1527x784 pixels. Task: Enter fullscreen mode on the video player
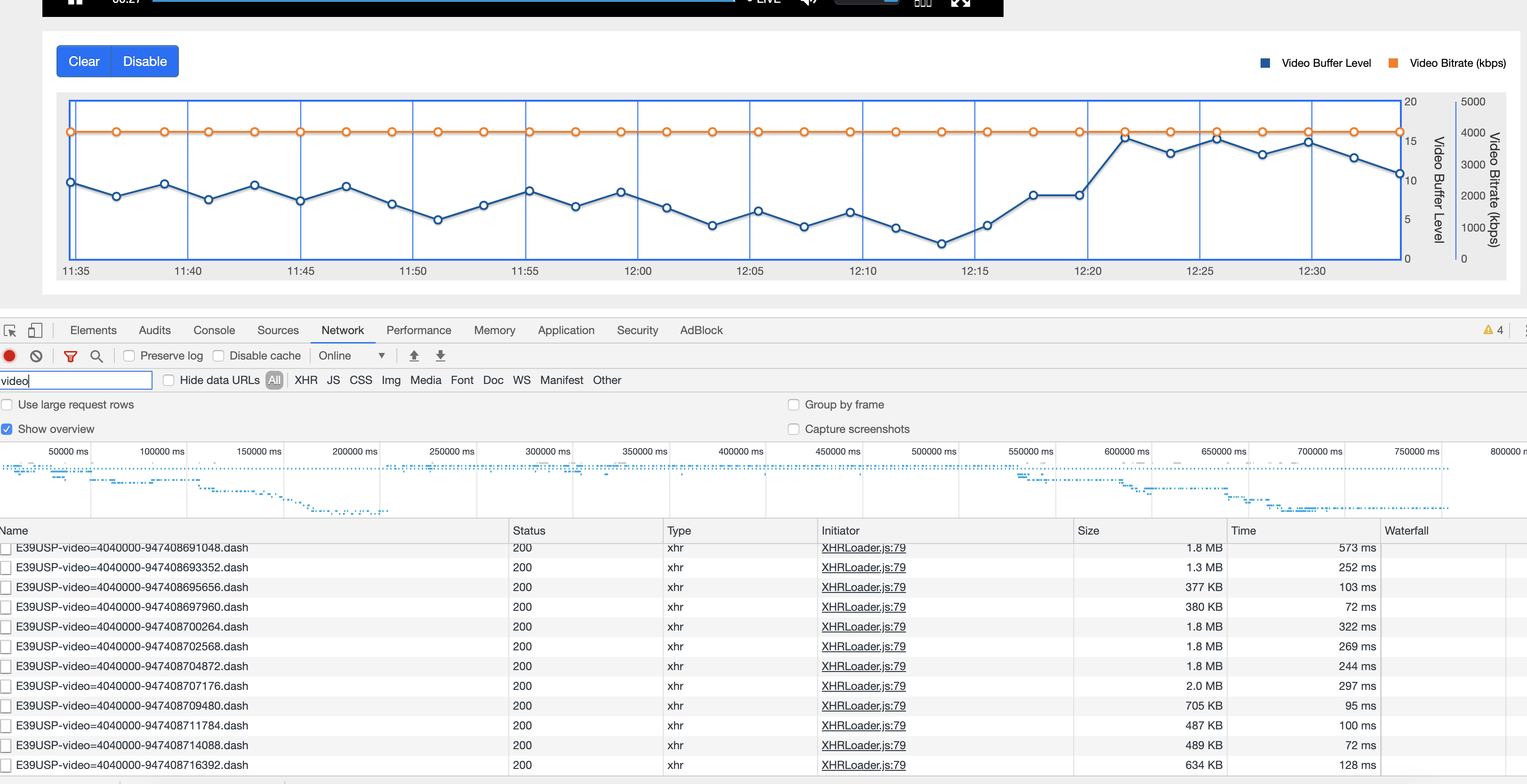(x=960, y=3)
